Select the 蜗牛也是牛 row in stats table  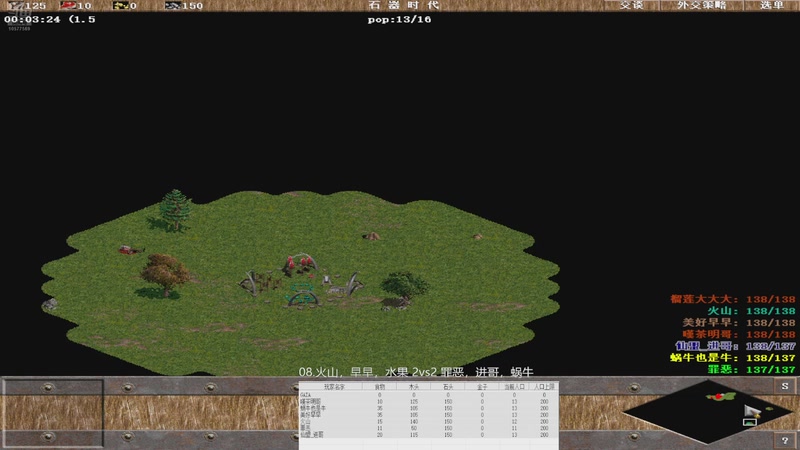429,408
